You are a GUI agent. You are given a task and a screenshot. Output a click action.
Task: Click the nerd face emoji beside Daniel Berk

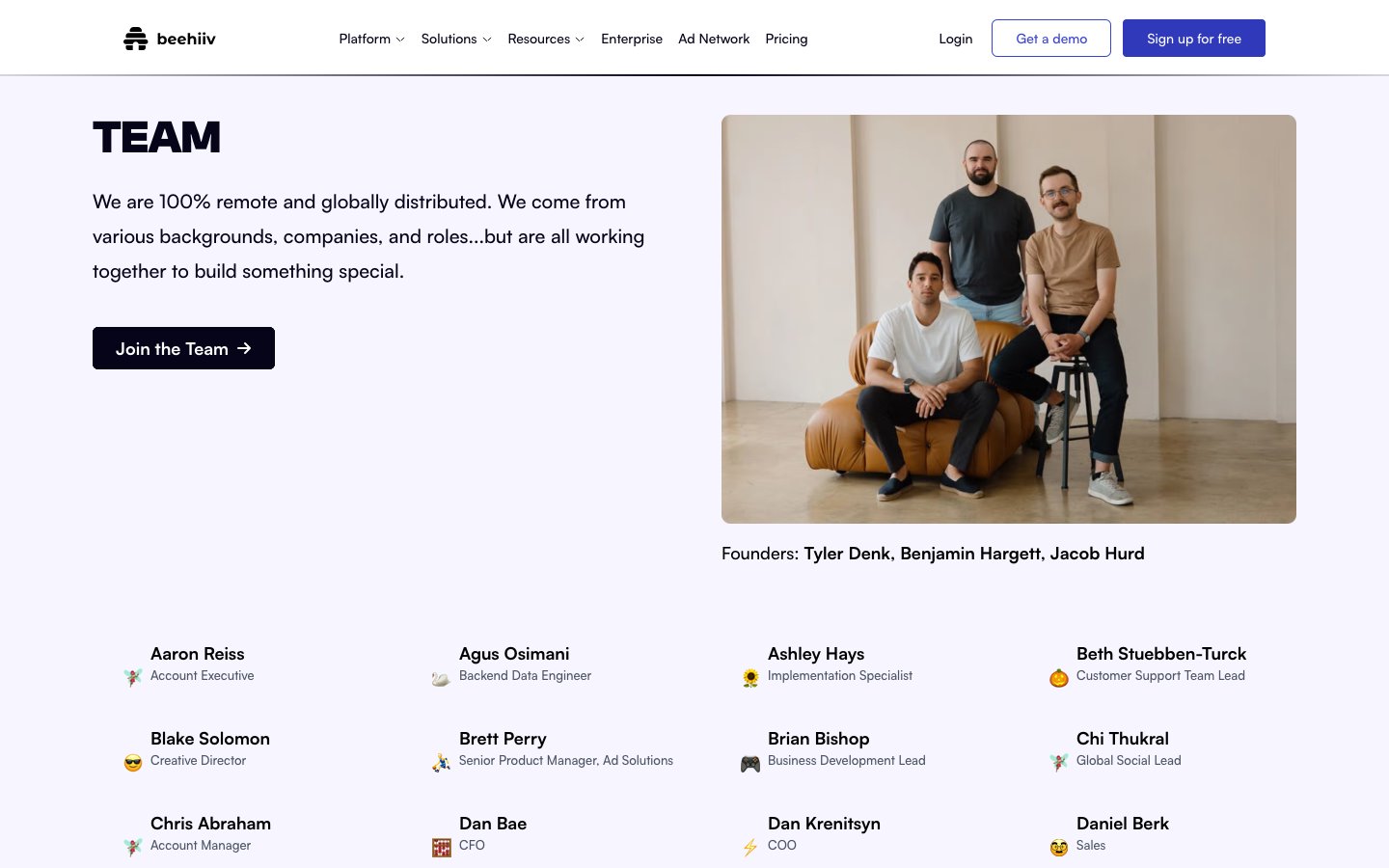click(x=1059, y=848)
